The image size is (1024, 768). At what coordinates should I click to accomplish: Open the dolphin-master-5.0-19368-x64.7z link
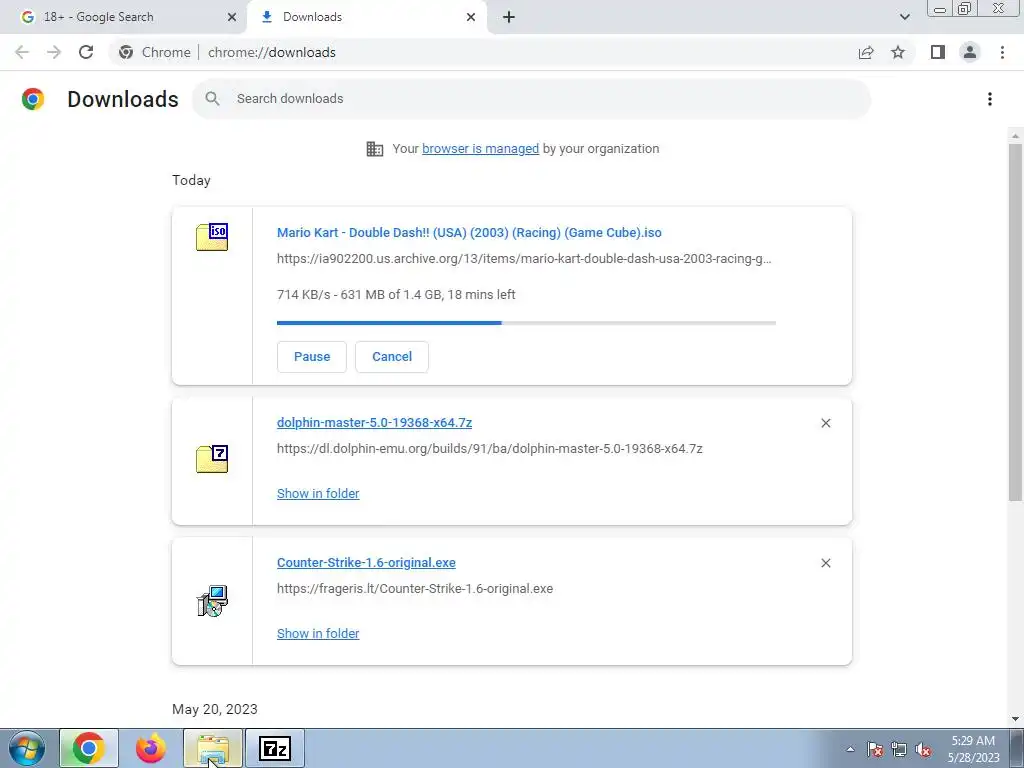(x=374, y=423)
